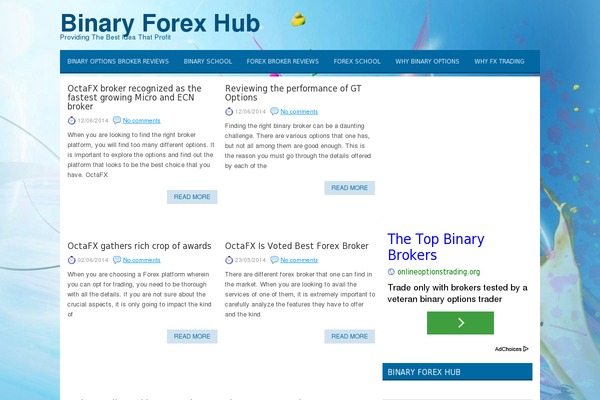The image size is (600, 400).
Task: Open No comments link of Voted Best Forex post
Action: tap(299, 260)
